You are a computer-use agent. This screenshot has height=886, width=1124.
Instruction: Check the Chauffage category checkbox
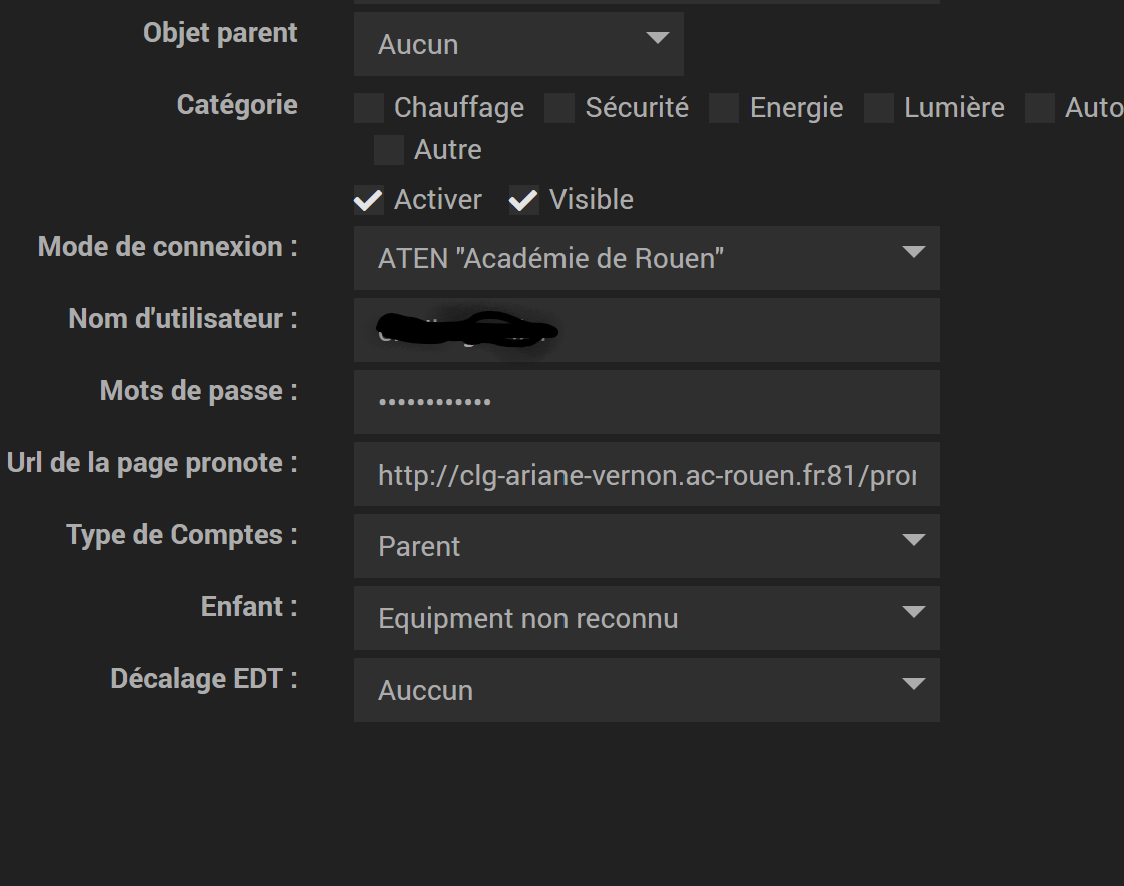369,108
